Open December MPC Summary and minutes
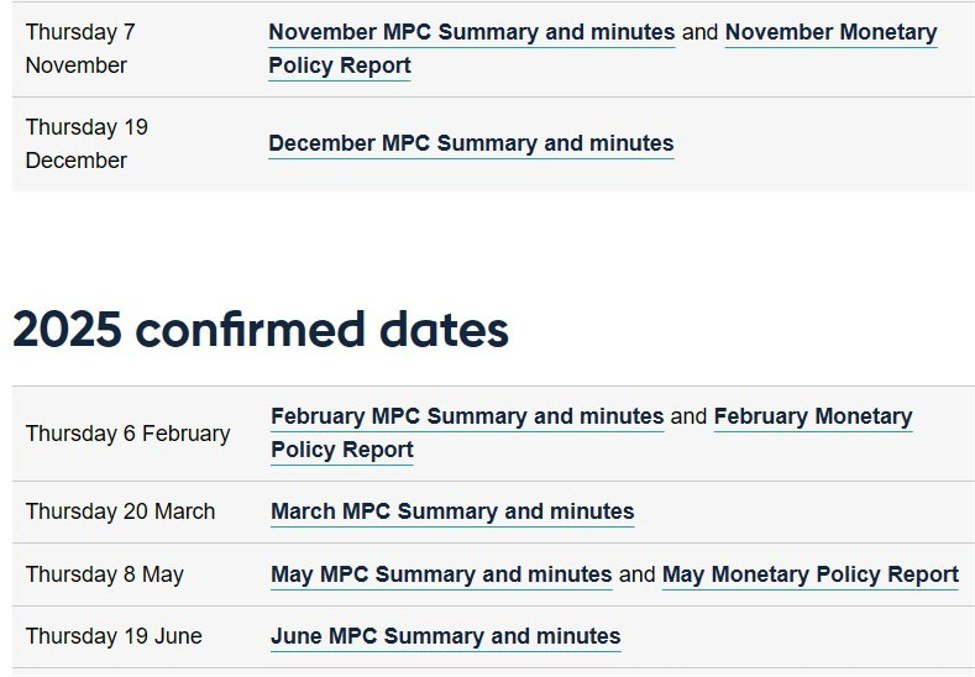The width and height of the screenshot is (975, 677). coord(471,143)
